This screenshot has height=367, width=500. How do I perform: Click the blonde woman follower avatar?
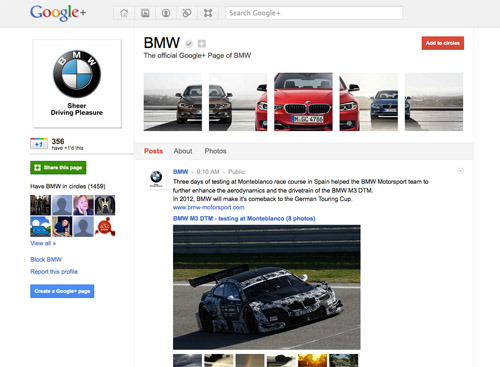pyautogui.click(x=83, y=205)
